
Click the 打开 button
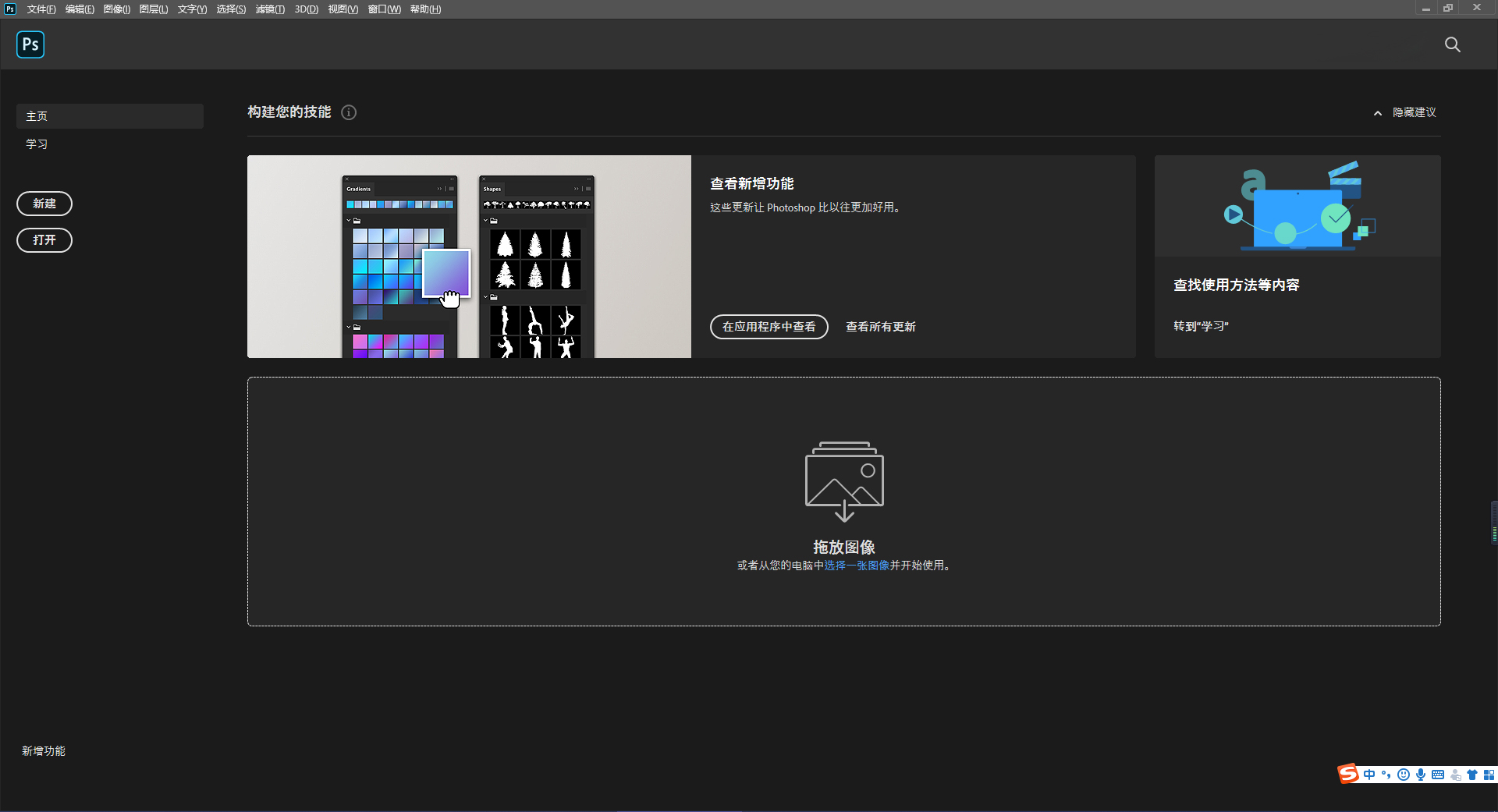44,240
